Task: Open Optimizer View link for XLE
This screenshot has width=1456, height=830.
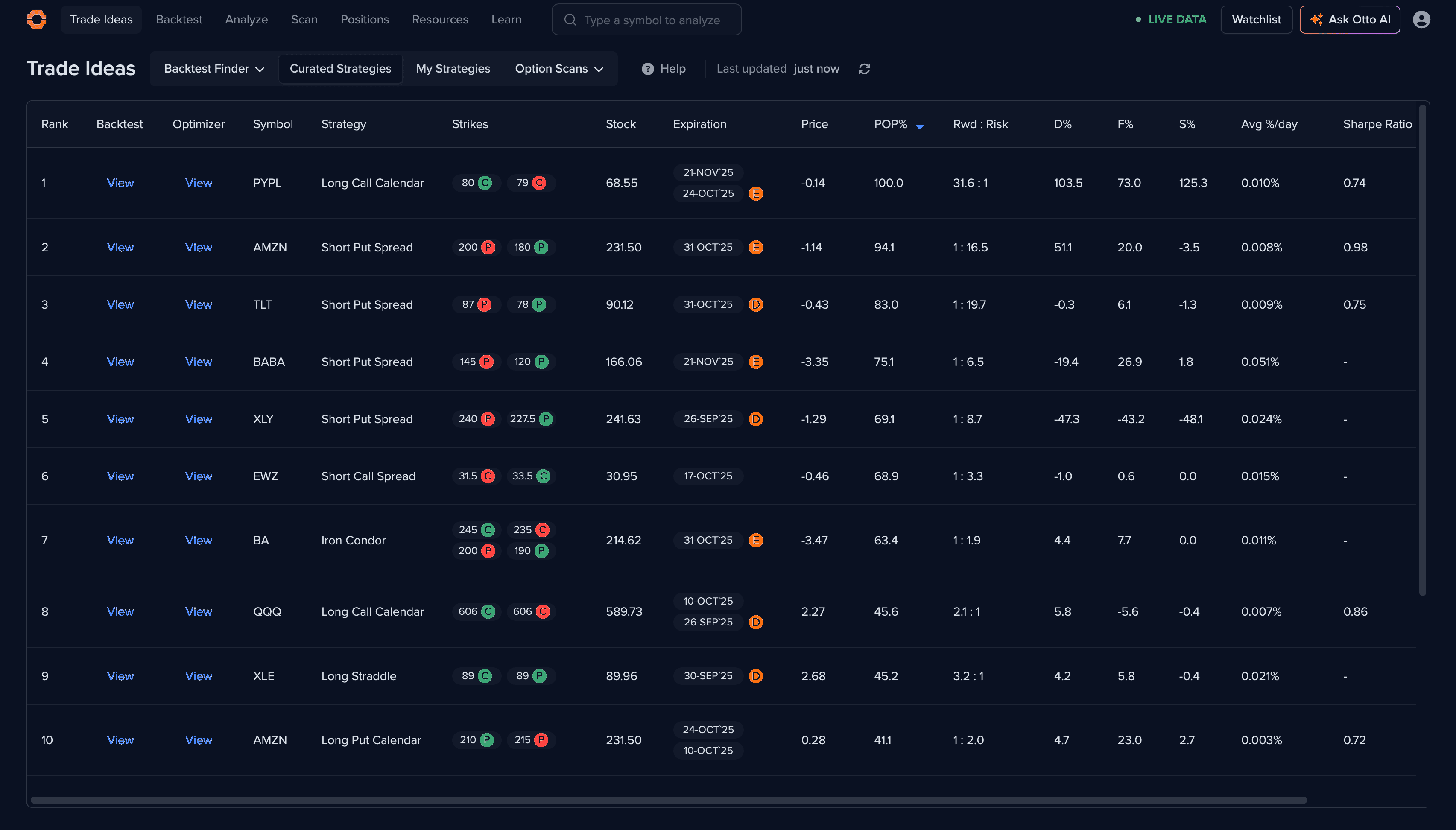Action: pyautogui.click(x=199, y=676)
